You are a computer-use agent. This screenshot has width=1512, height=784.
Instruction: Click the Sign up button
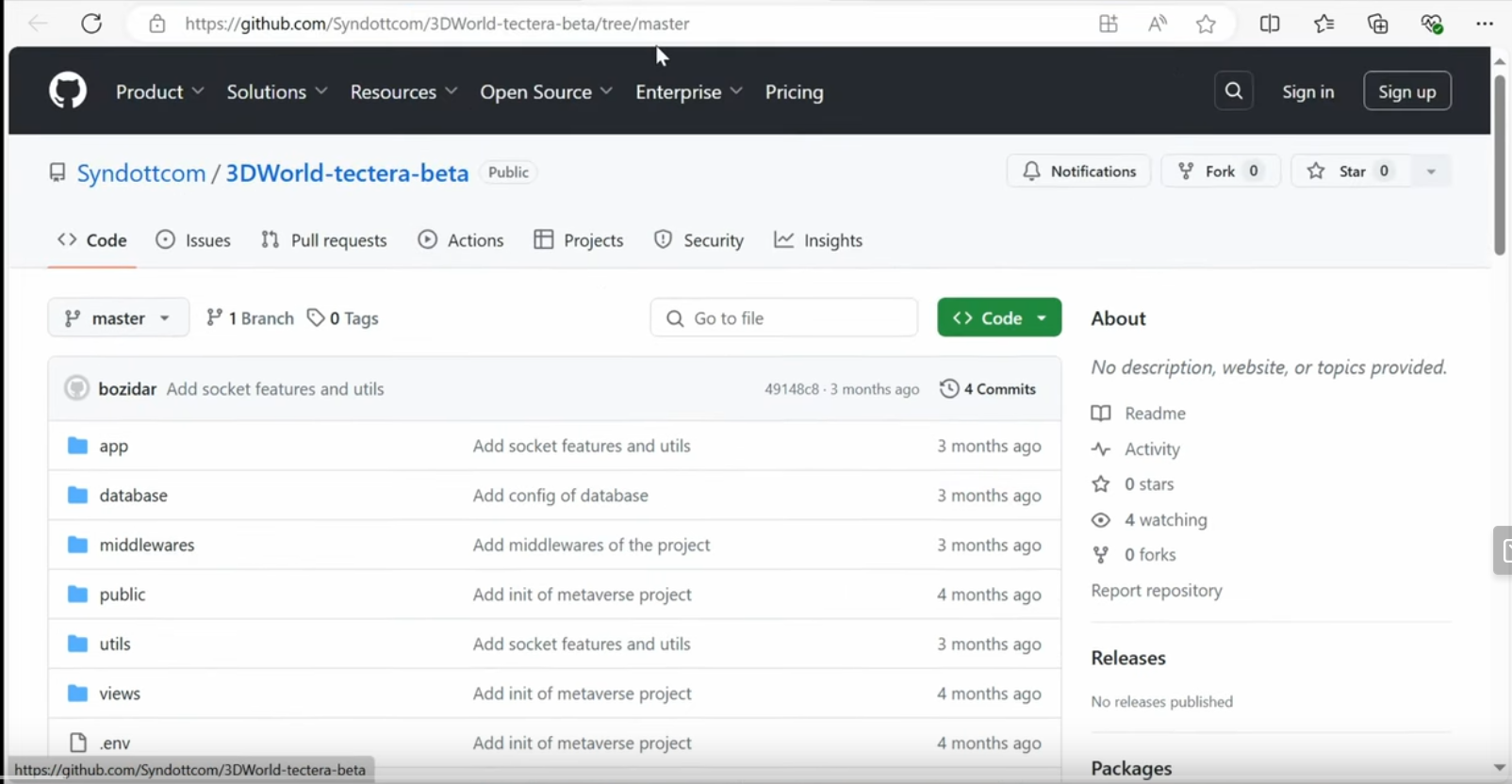[x=1406, y=91]
